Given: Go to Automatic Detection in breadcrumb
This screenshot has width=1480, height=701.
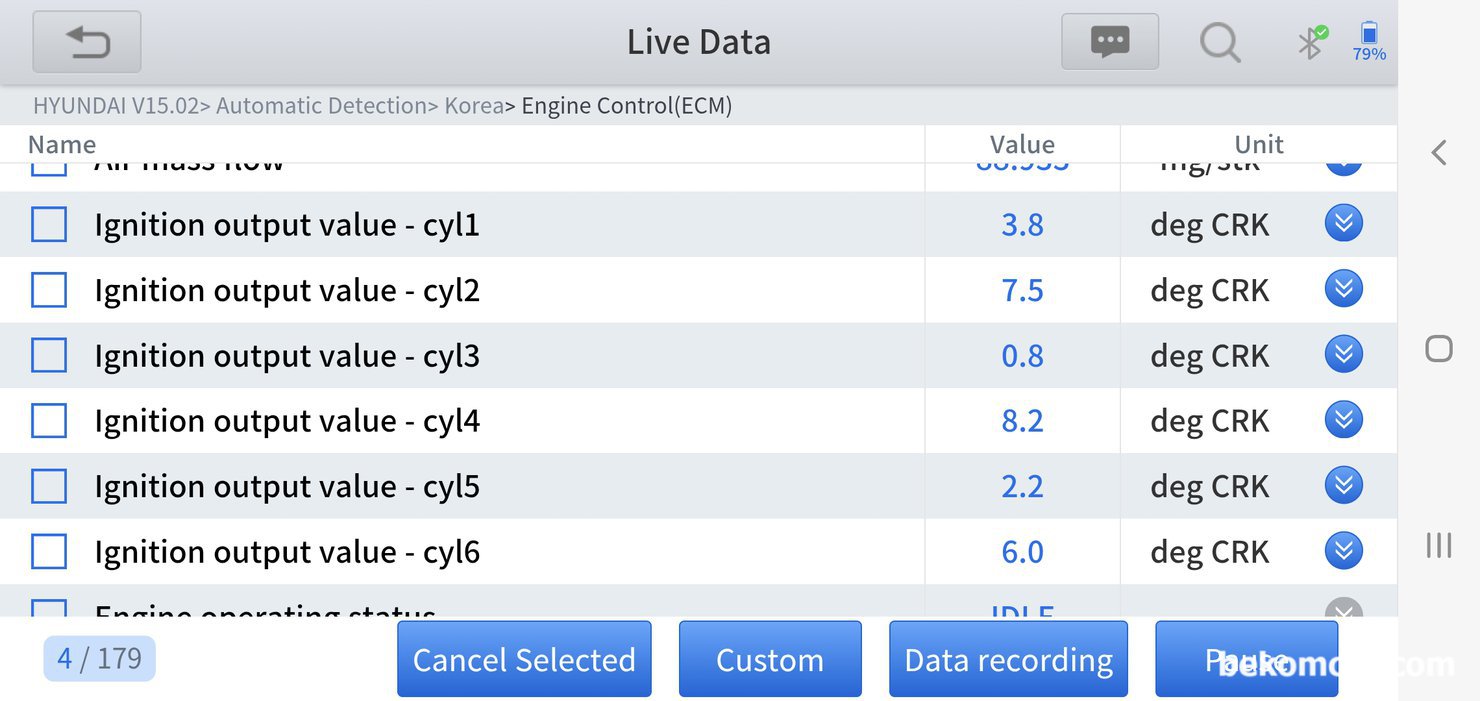Looking at the screenshot, I should 321,106.
